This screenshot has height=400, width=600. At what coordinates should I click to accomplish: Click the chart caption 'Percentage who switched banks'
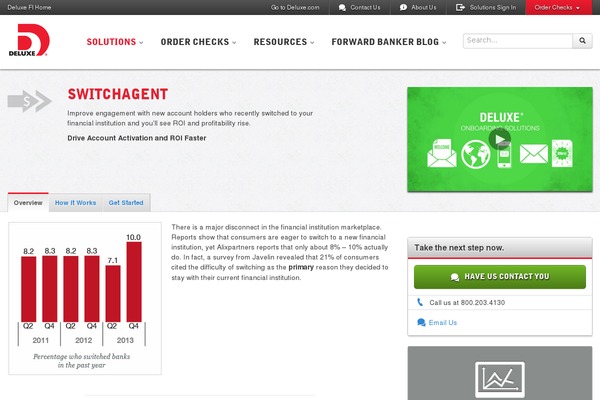(x=82, y=356)
